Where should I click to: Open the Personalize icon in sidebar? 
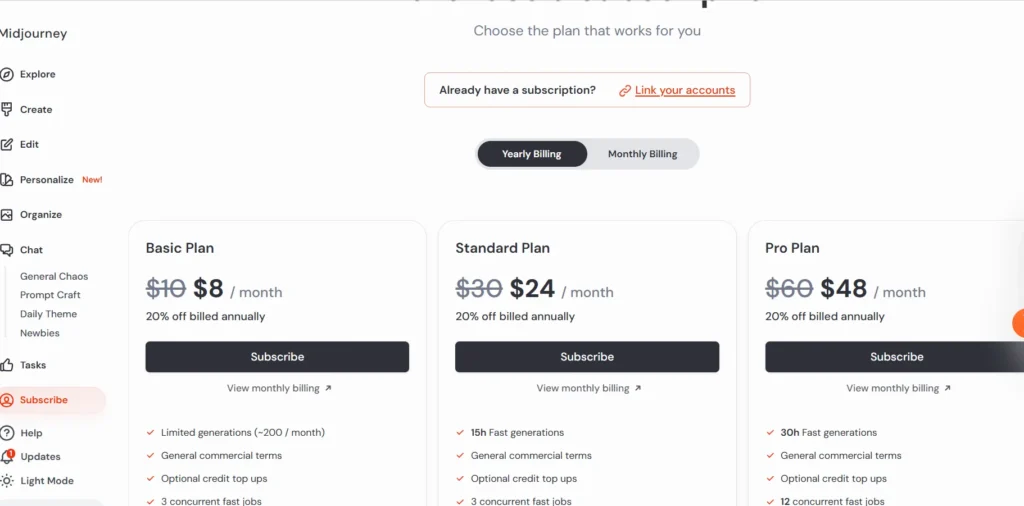tap(7, 180)
